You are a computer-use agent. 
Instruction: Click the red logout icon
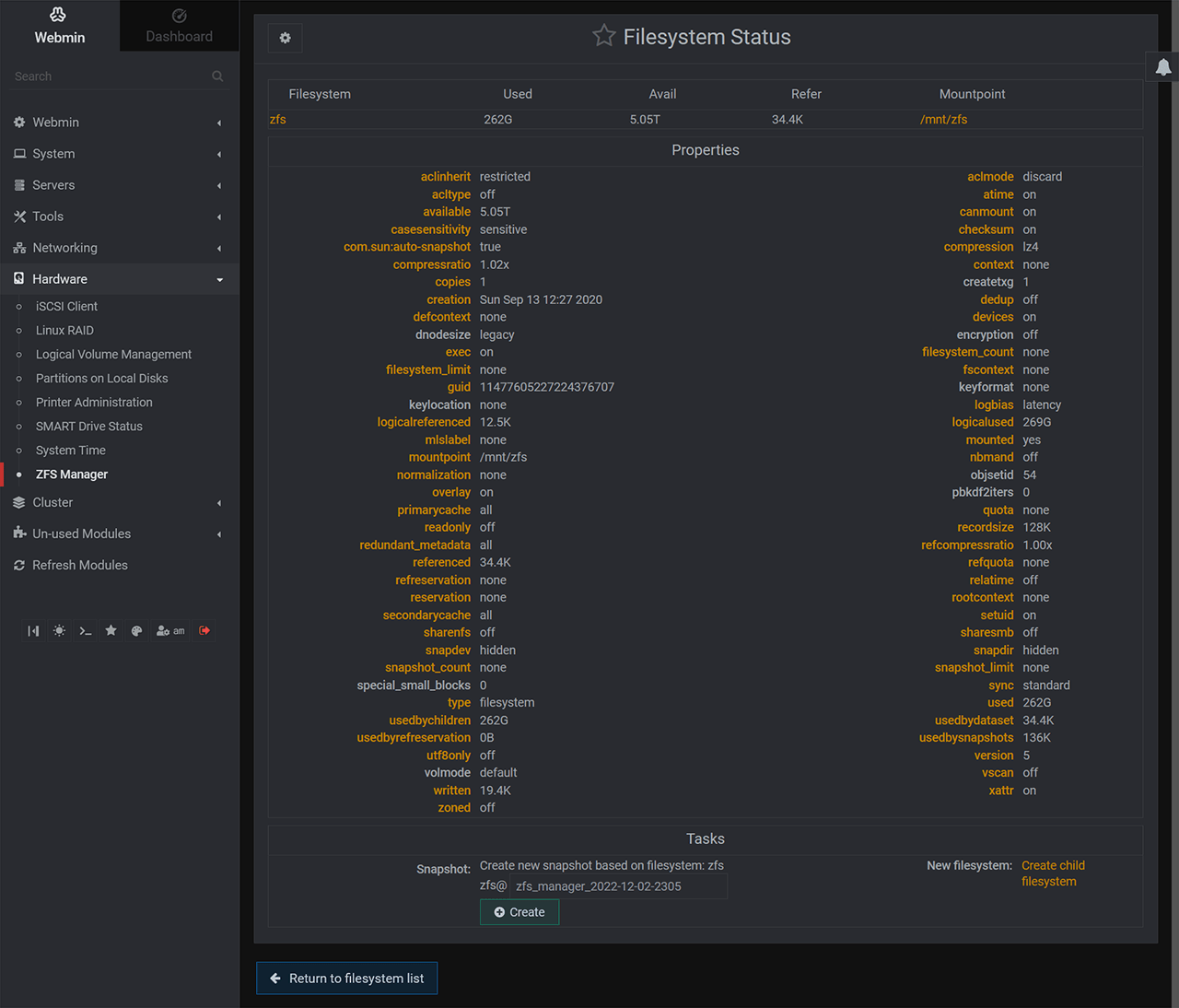click(x=204, y=631)
